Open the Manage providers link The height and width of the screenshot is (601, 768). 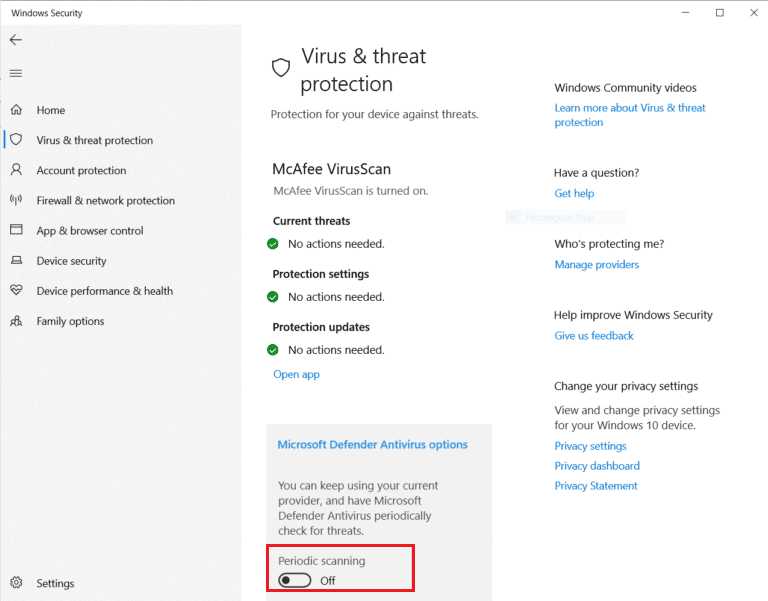click(x=596, y=265)
